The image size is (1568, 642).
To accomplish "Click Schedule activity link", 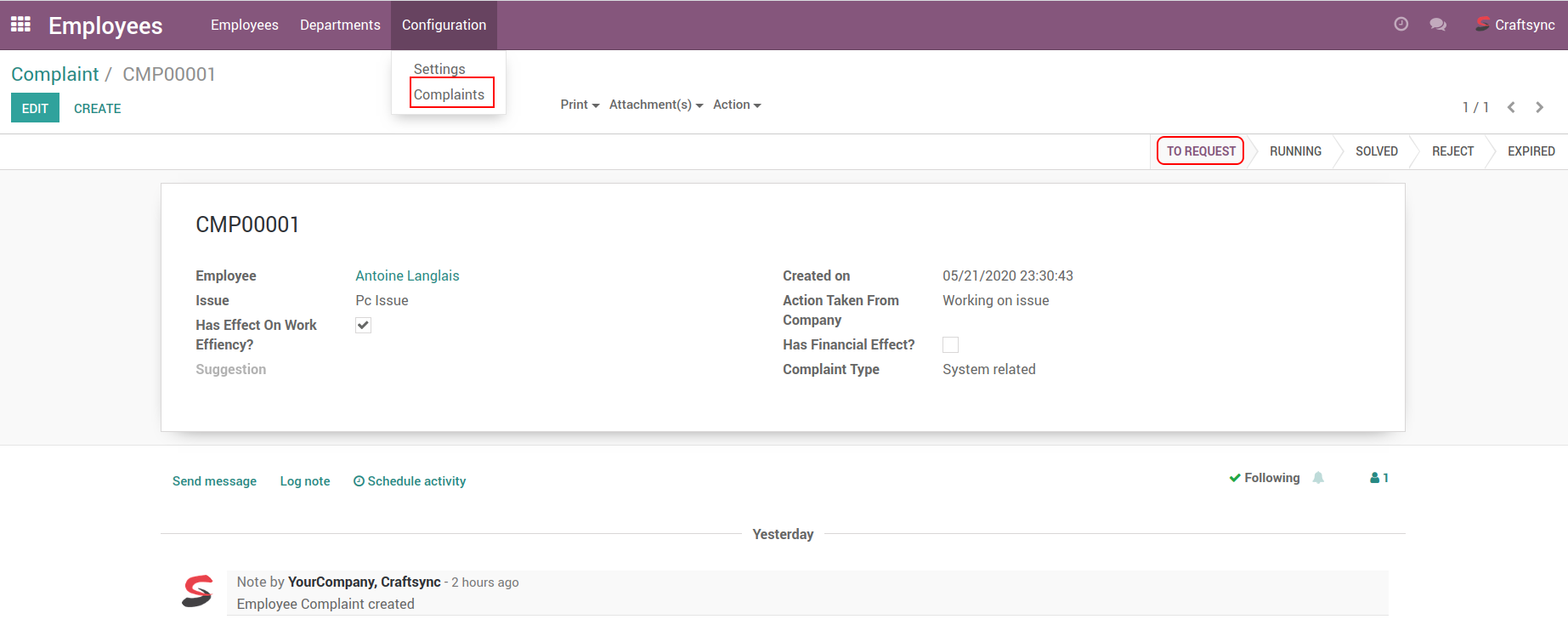I will pos(410,481).
